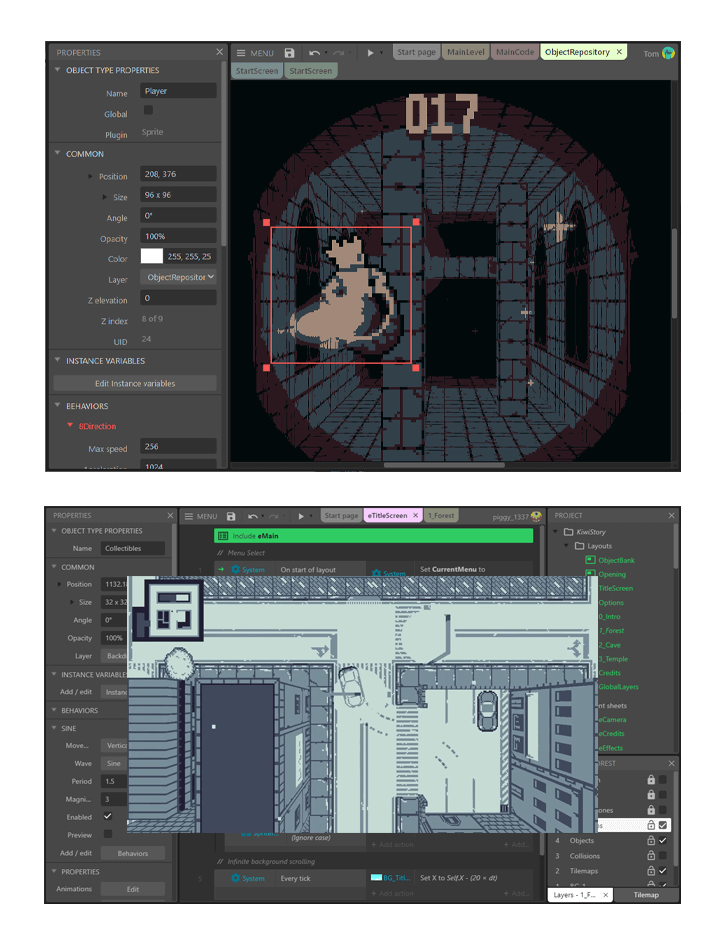This screenshot has width=728, height=936.
Task: Uncheck the Enabled checkbox in Sine behavior
Action: point(108,816)
